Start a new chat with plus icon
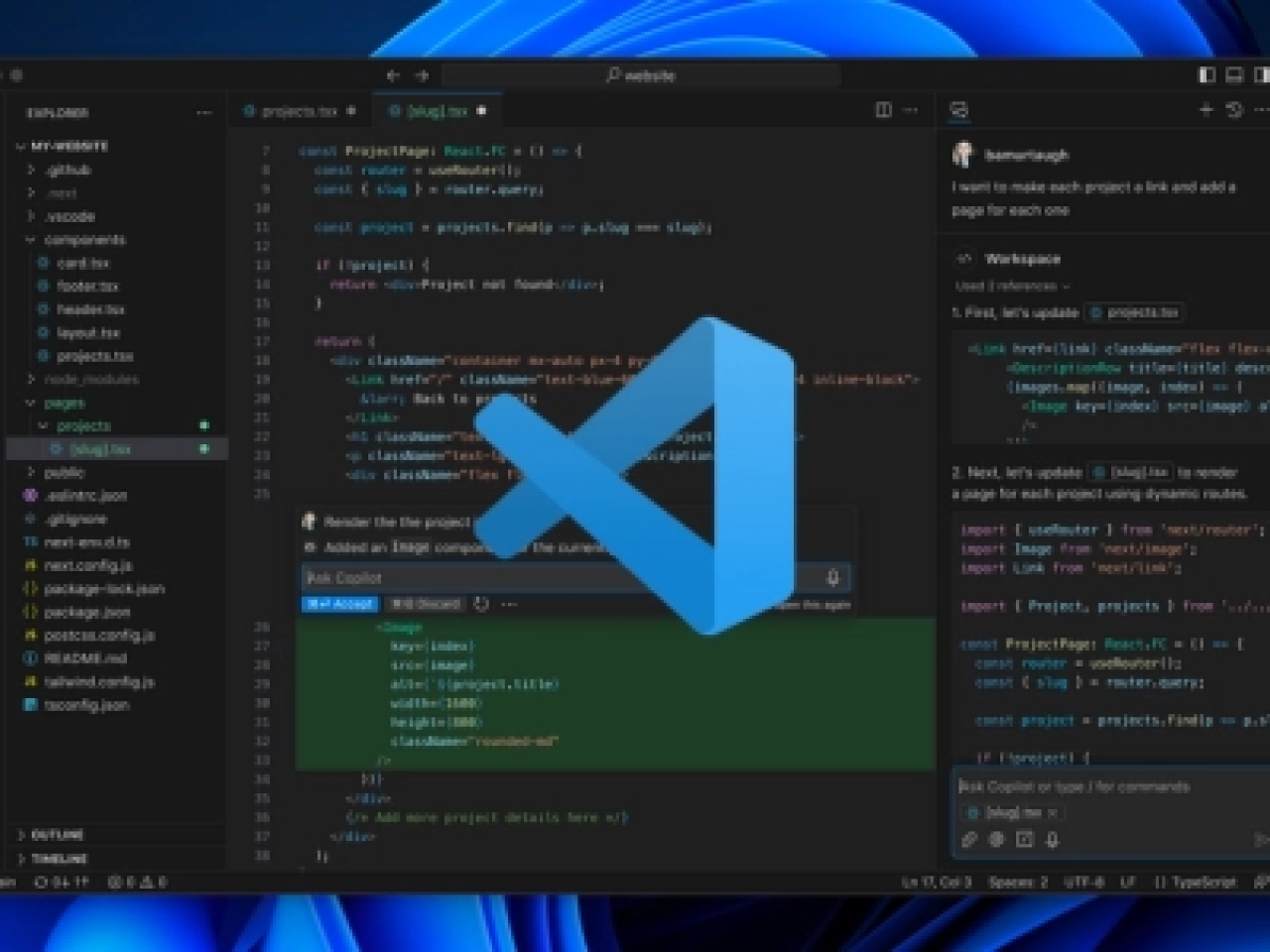Screen dimensions: 1270x952 tap(1206, 110)
